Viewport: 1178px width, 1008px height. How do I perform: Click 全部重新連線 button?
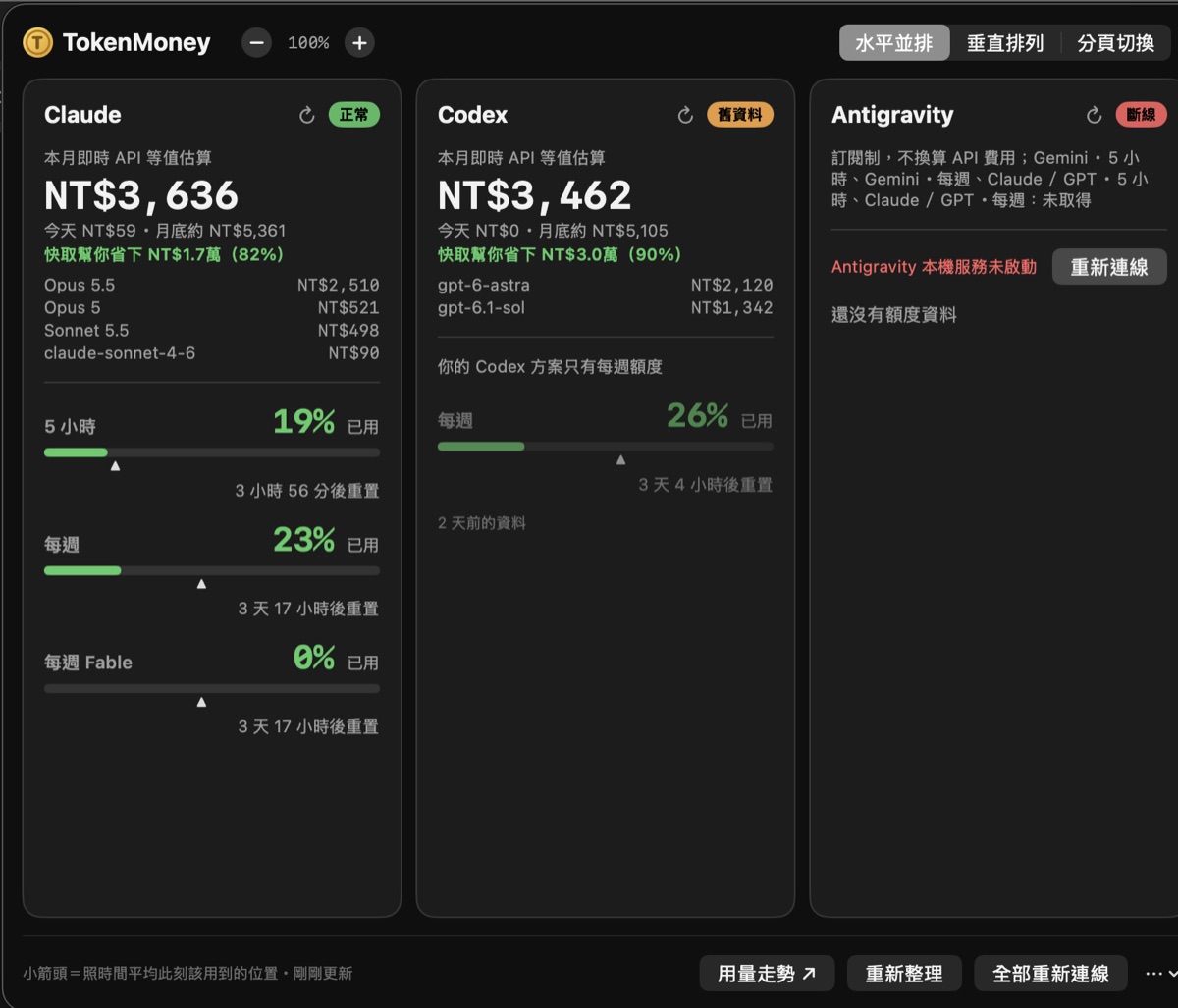(1050, 974)
